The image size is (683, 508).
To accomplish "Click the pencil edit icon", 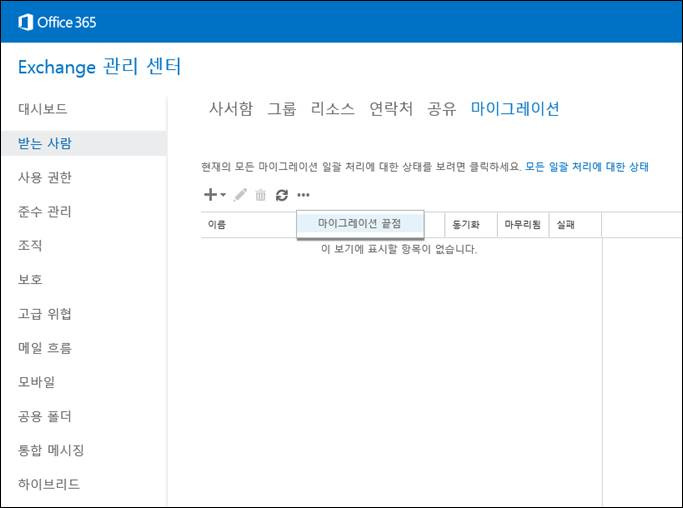I will (240, 195).
